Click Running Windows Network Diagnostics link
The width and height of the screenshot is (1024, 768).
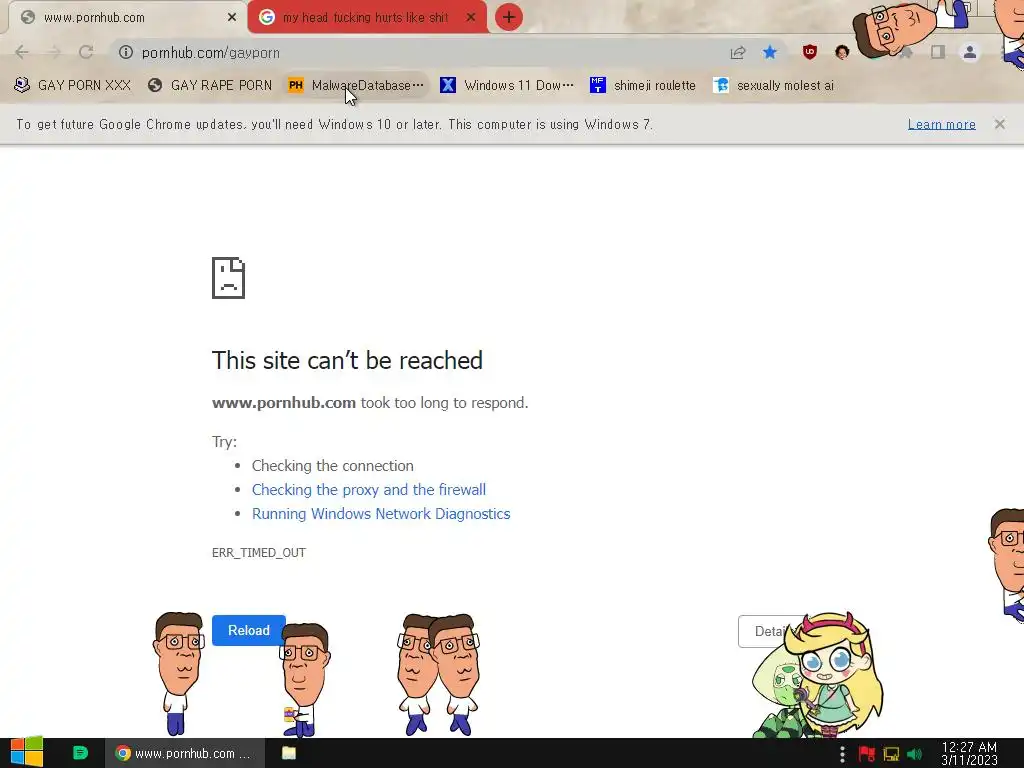click(x=381, y=514)
